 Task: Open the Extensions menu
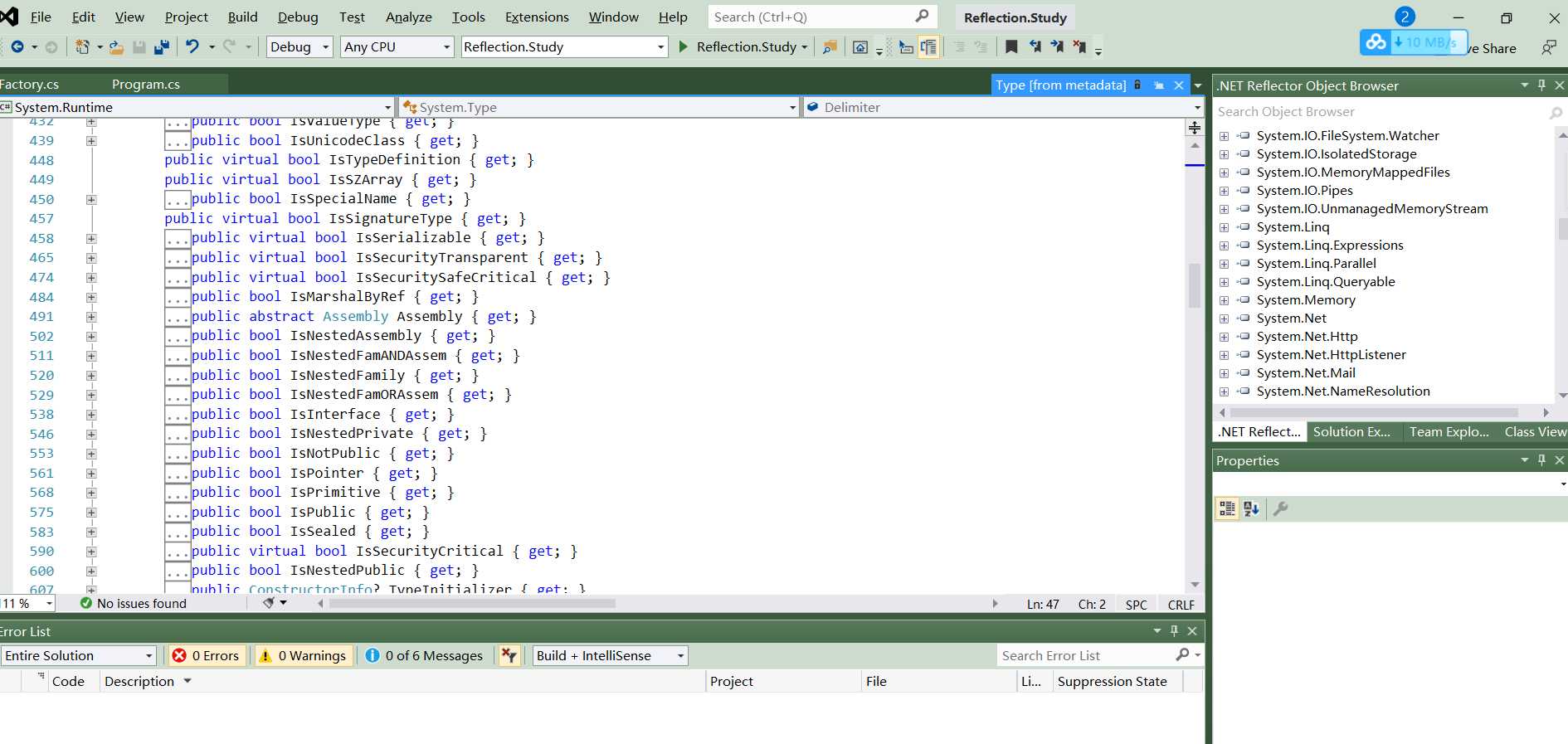click(x=537, y=17)
